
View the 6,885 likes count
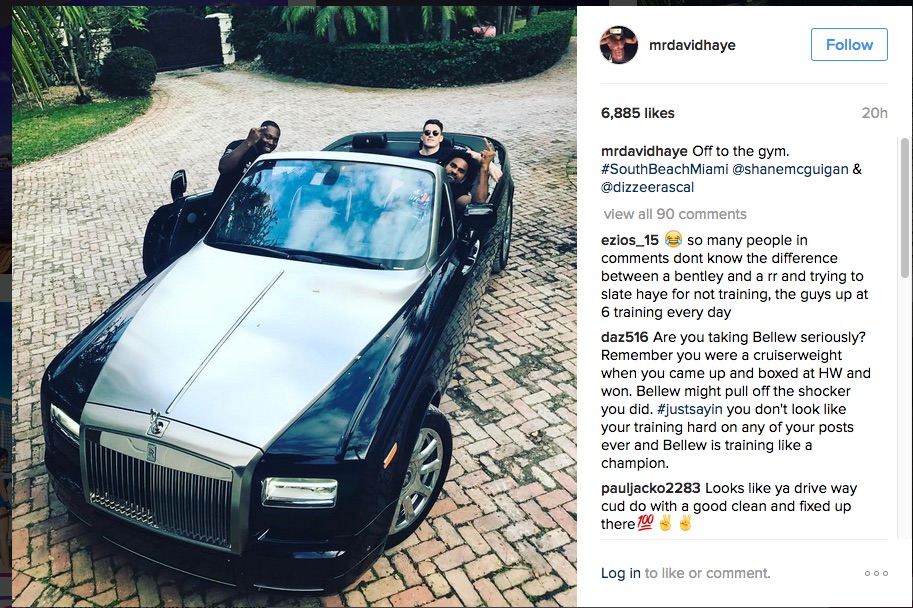click(638, 113)
